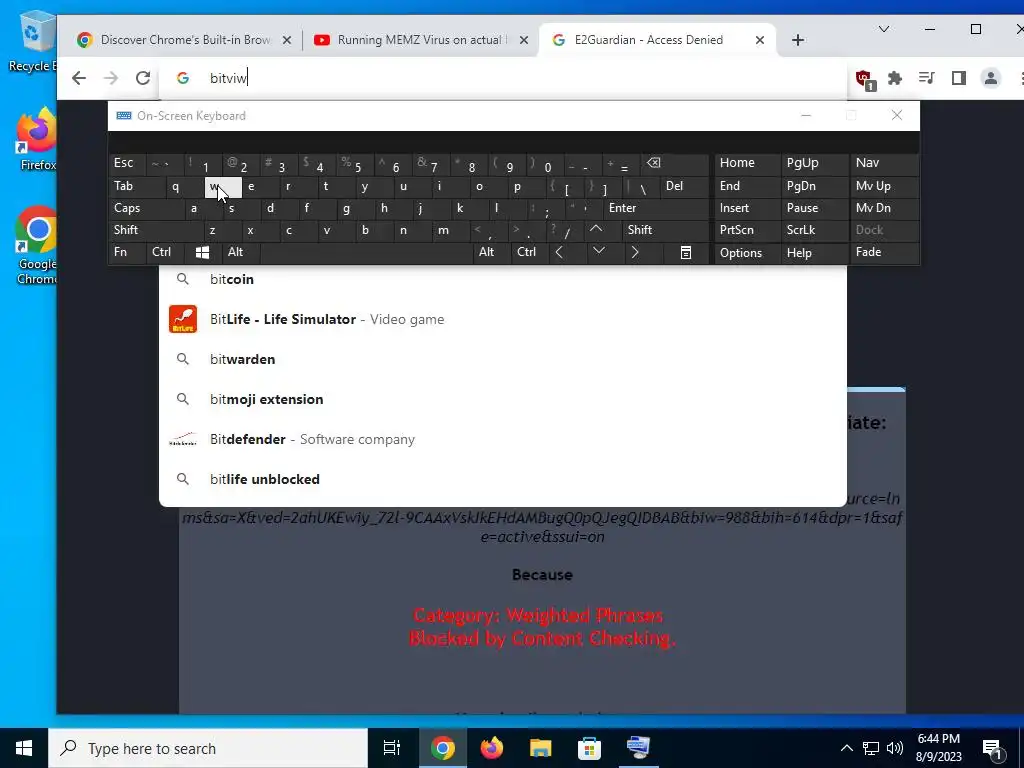
Task: Close the E2Guardian Access Denied tab
Action: click(760, 40)
